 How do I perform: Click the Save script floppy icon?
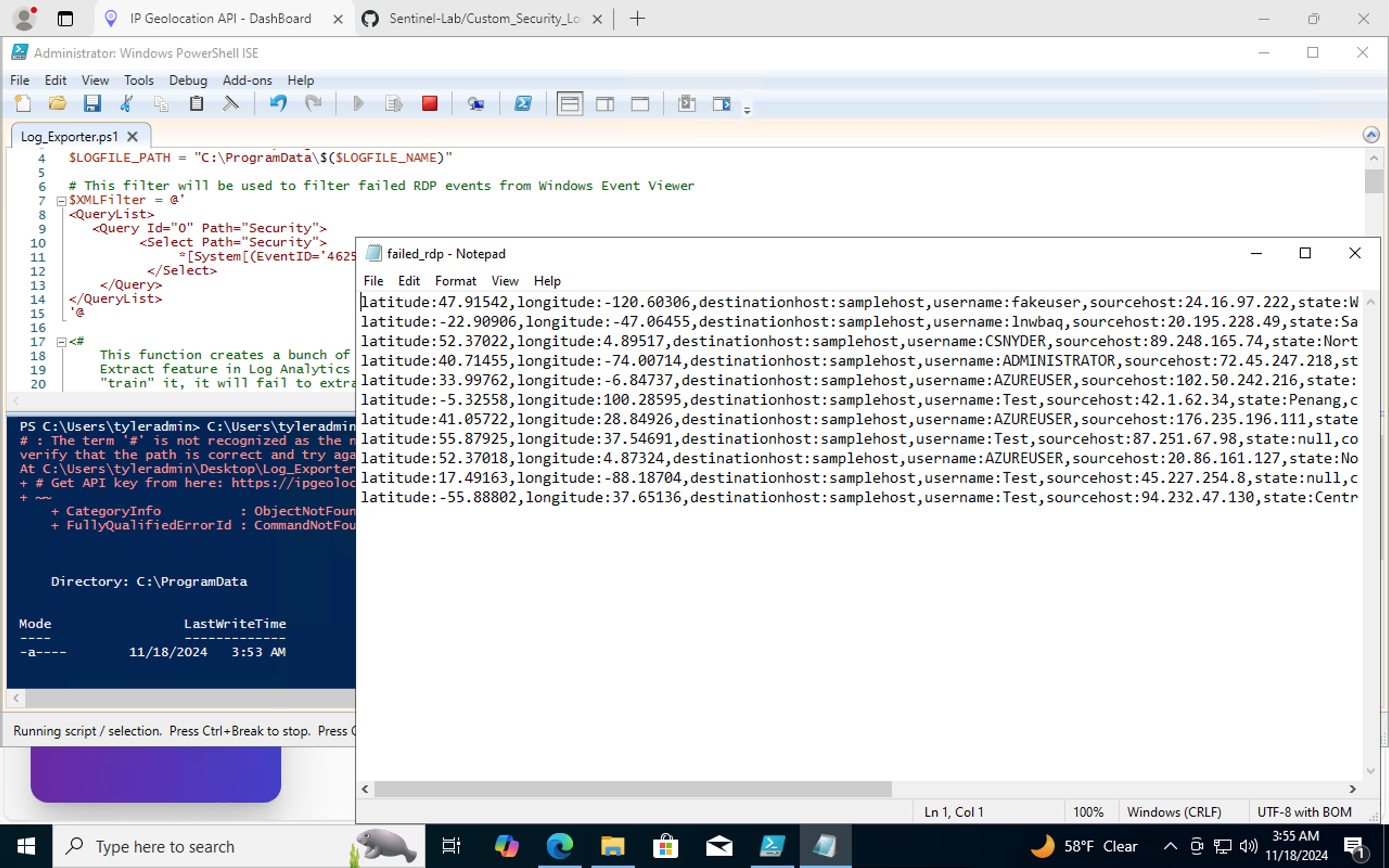pos(92,104)
